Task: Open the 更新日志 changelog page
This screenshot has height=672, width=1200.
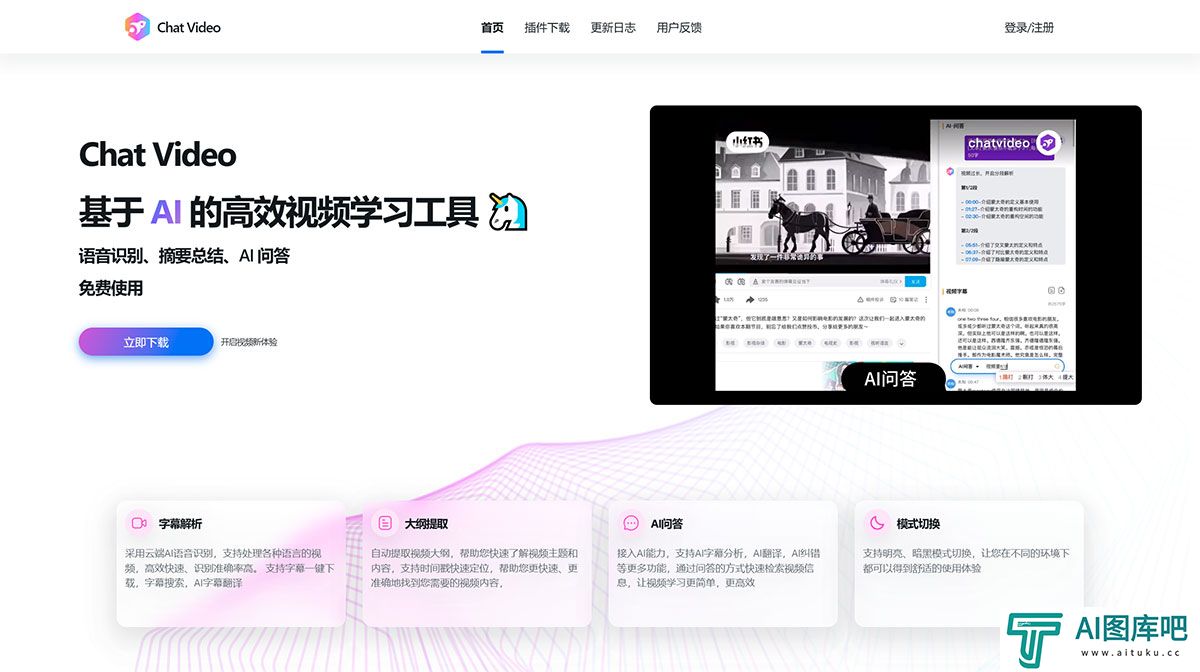Action: pyautogui.click(x=613, y=28)
